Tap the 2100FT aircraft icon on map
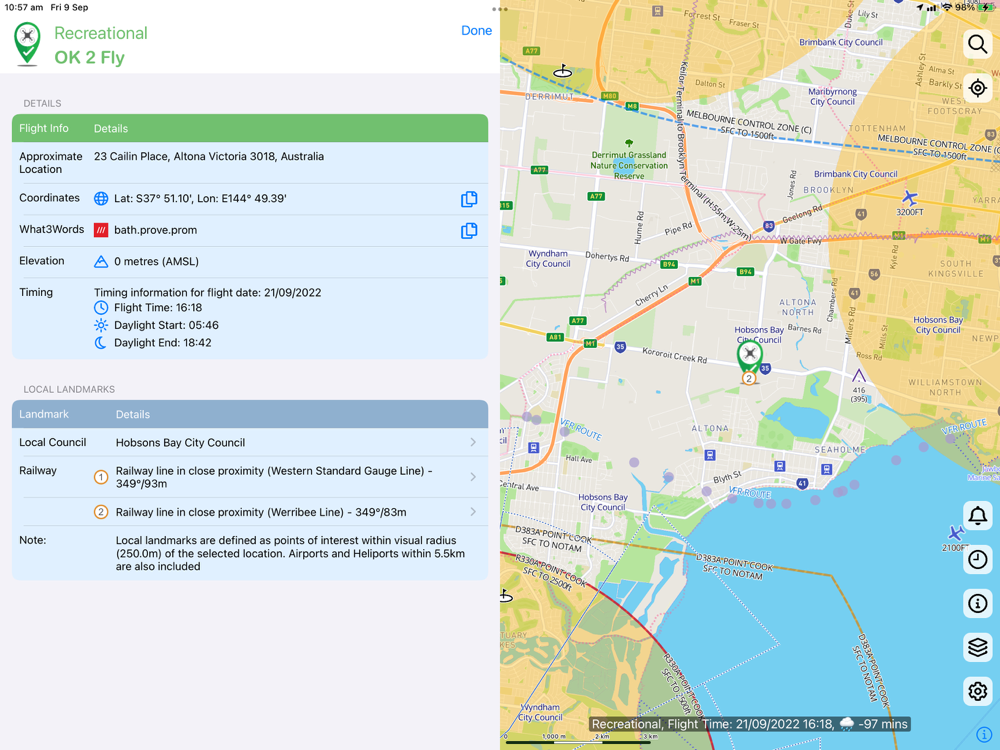1000x750 pixels. tap(955, 533)
